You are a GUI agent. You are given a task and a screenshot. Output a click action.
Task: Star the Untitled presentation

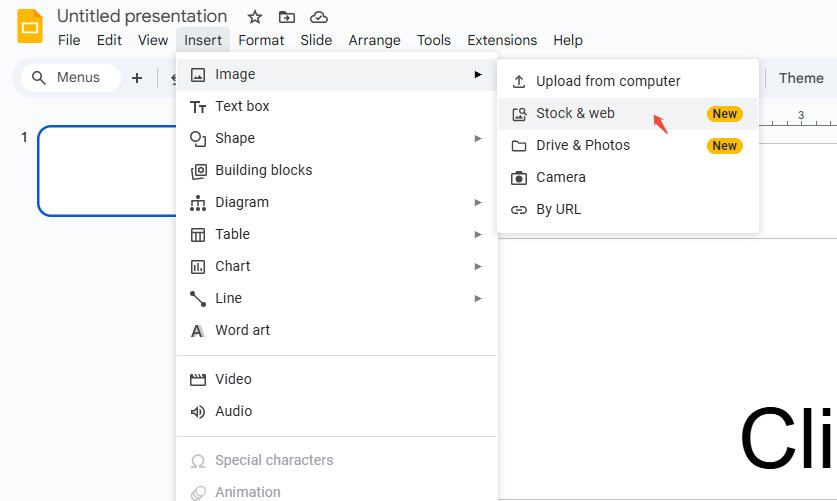255,17
